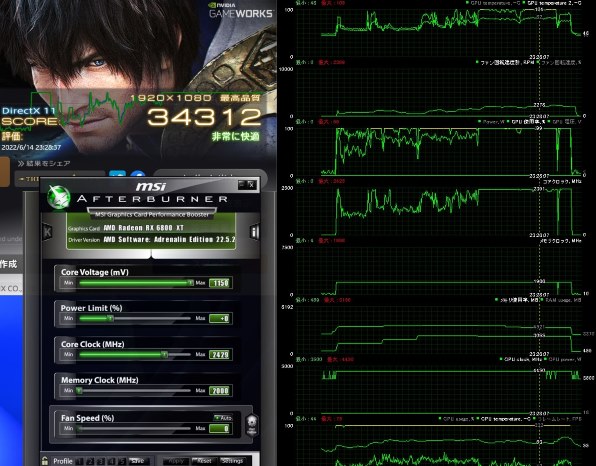
Task: Minimize the Afterburner window
Action: 242,184
